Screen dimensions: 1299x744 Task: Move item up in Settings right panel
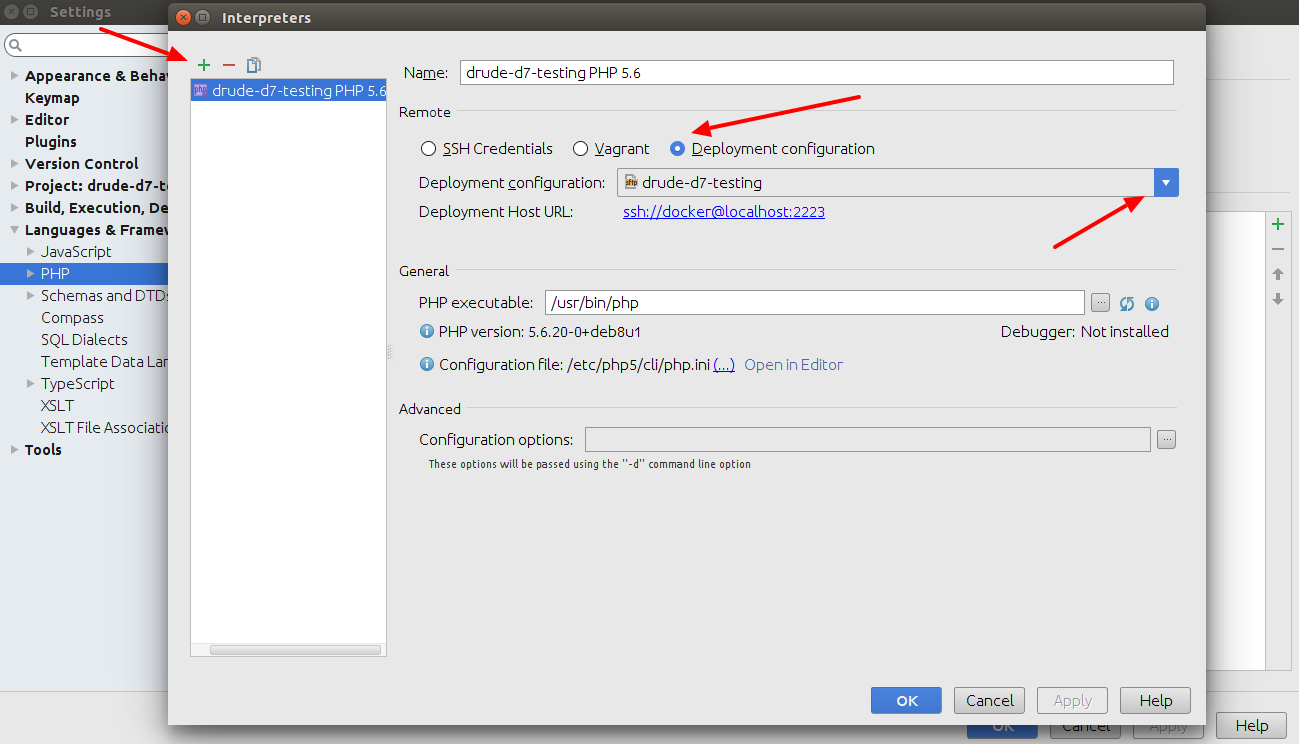point(1278,274)
